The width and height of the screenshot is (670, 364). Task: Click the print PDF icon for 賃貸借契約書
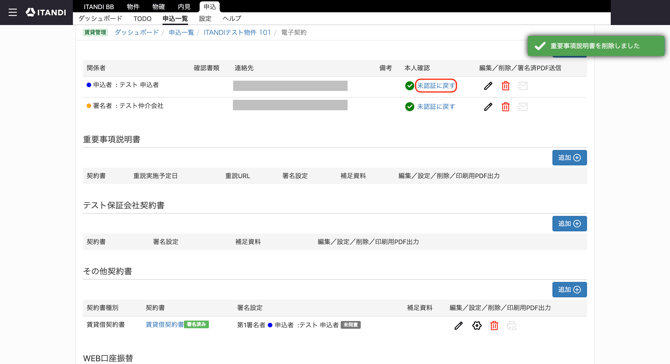point(511,326)
